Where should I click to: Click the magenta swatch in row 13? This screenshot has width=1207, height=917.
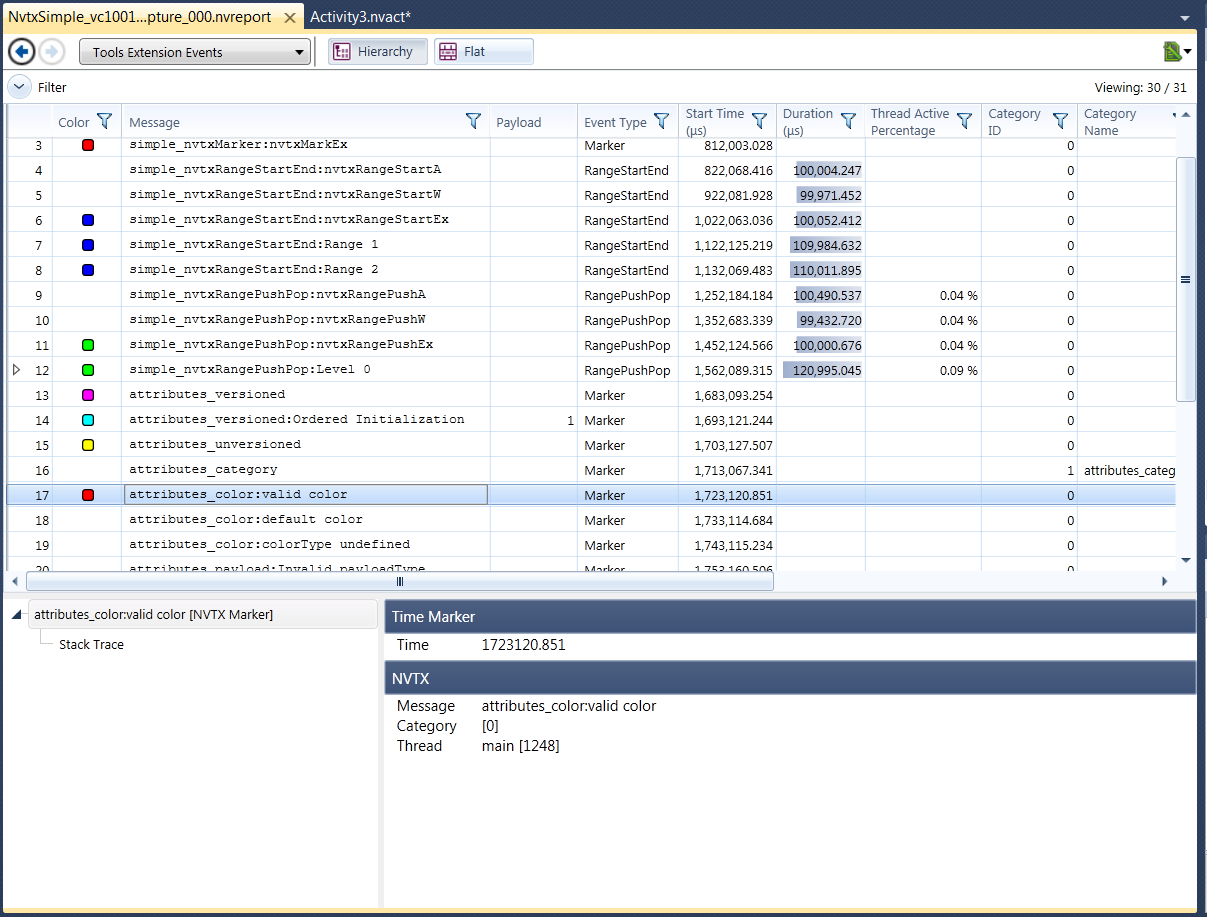click(x=88, y=395)
